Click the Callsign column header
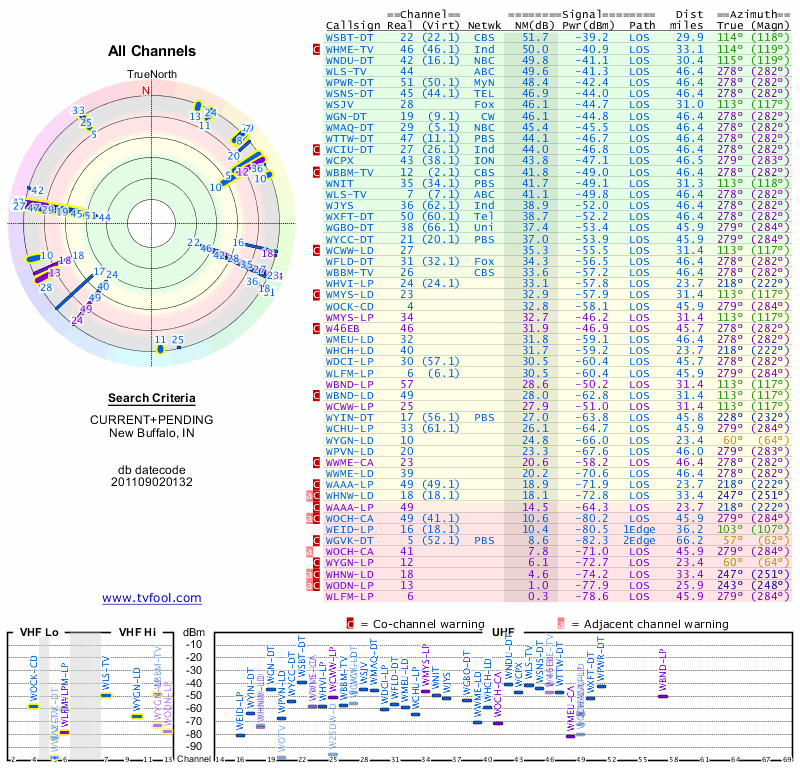 tap(353, 25)
